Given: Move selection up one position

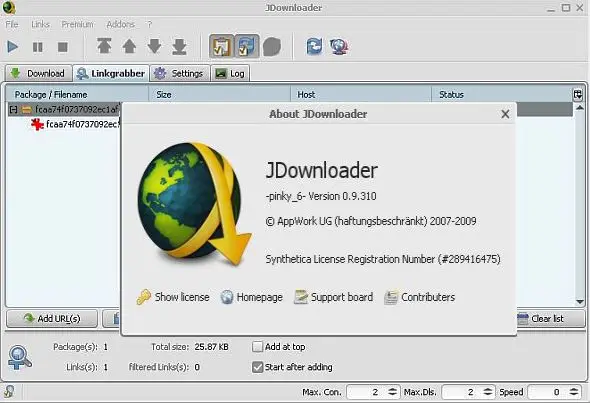Looking at the screenshot, I should pos(129,46).
